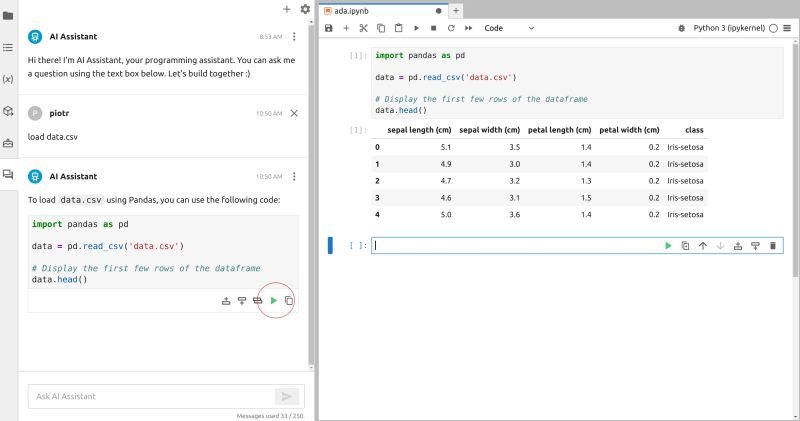Open the table of contents sidebar icon
Image resolution: width=800 pixels, height=421 pixels.
(8, 47)
